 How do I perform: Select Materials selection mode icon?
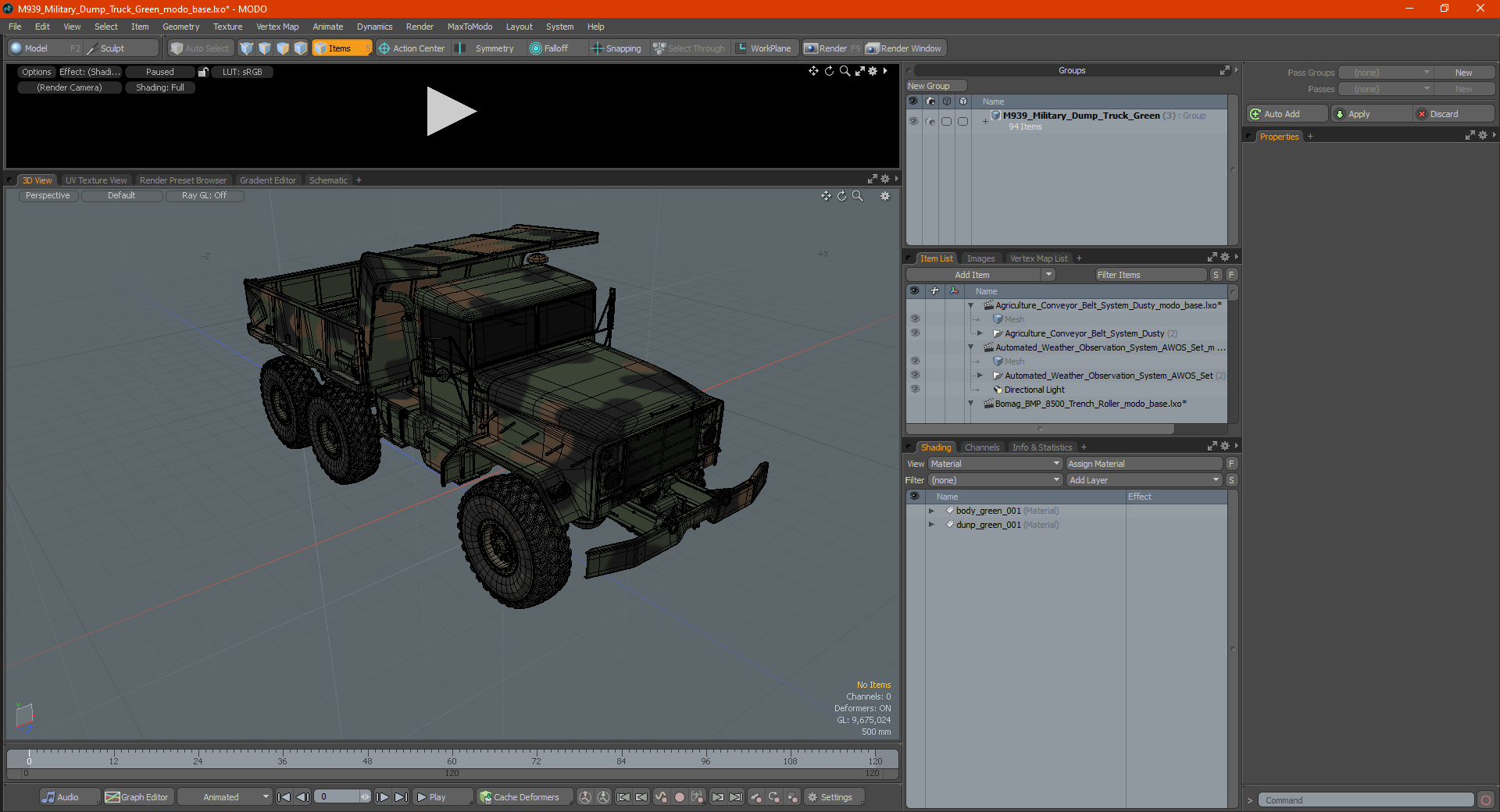(x=301, y=48)
